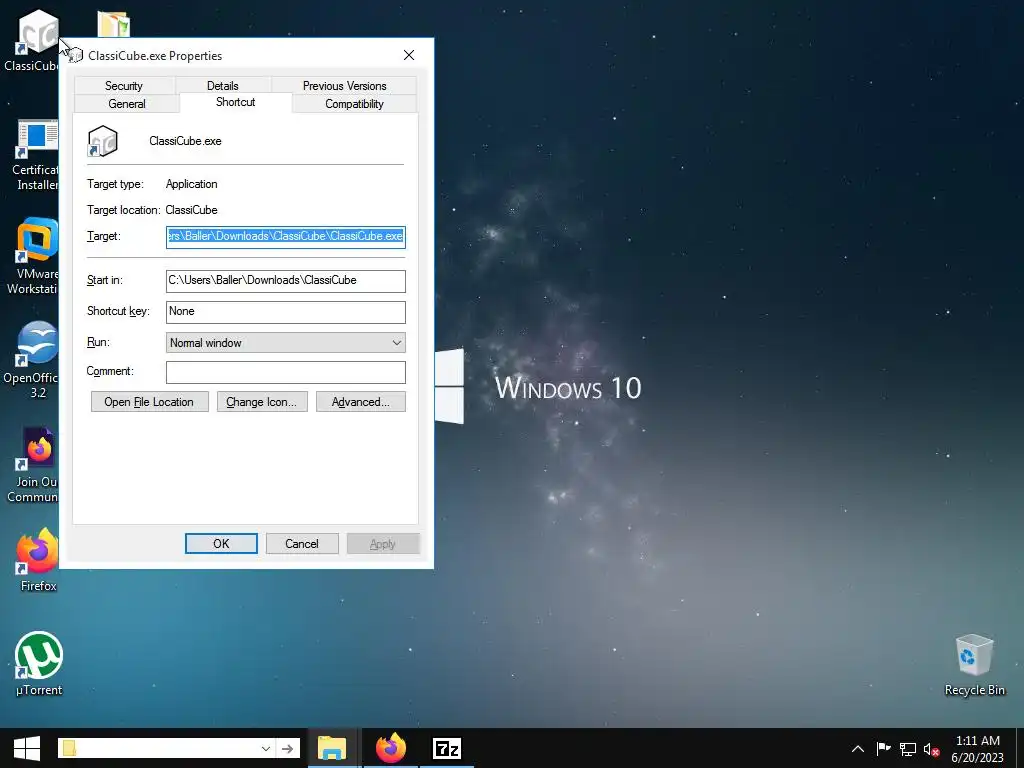Open 7-Zip from the taskbar
This screenshot has width=1024, height=768.
447,748
